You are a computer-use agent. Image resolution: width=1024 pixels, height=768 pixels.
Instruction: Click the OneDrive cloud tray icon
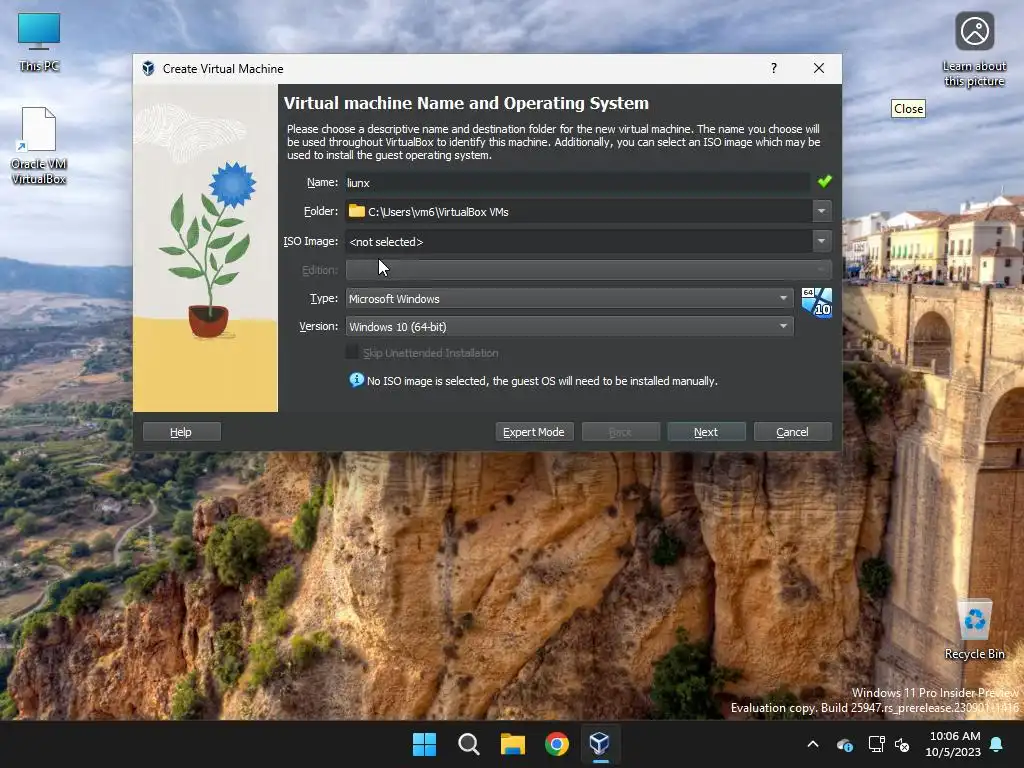click(844, 744)
